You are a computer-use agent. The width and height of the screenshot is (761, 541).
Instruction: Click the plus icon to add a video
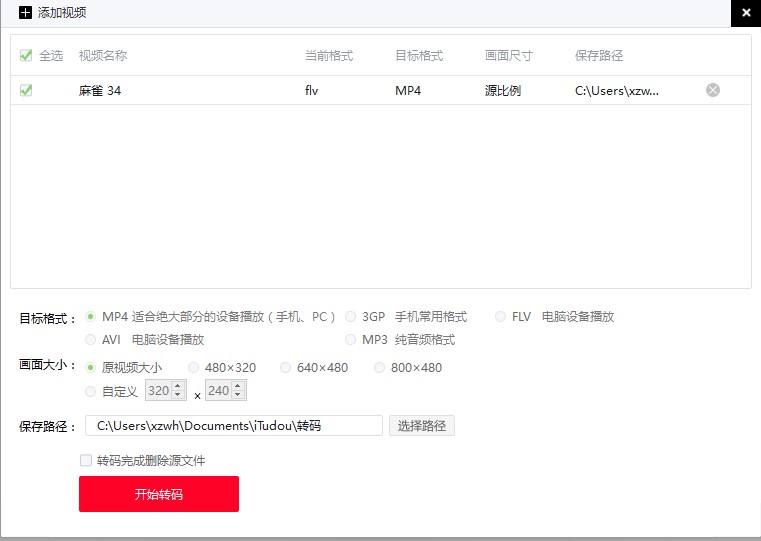pyautogui.click(x=25, y=12)
